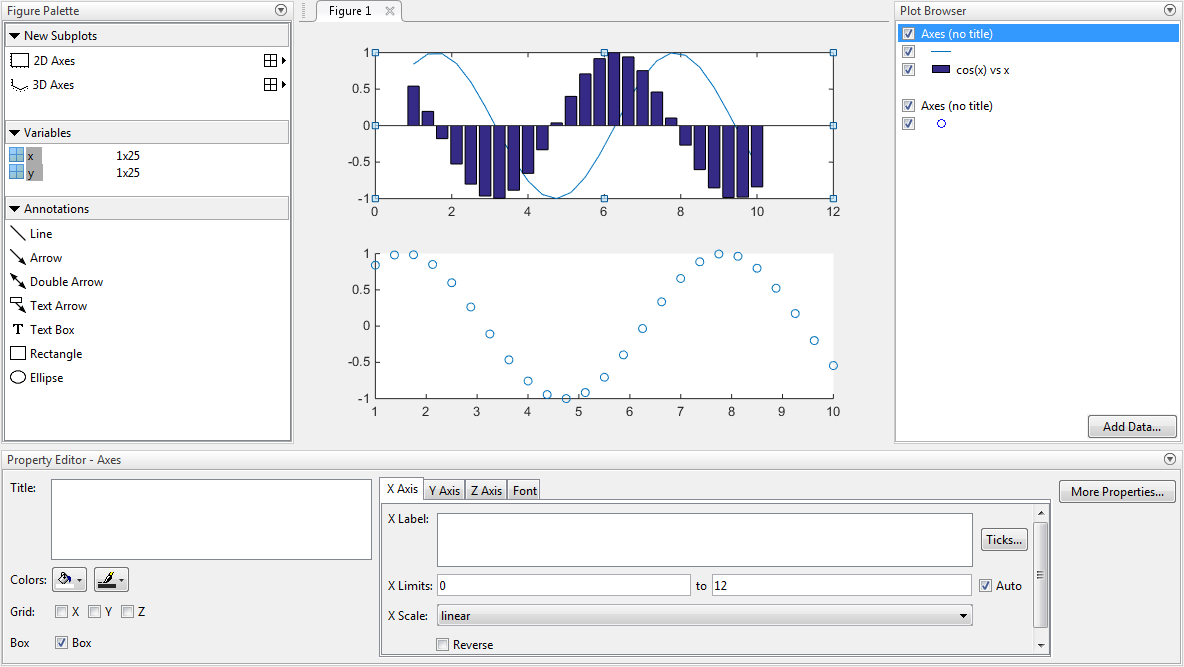This screenshot has height=667, width=1184.
Task: Open background color fill dropdown
Action: (69, 579)
